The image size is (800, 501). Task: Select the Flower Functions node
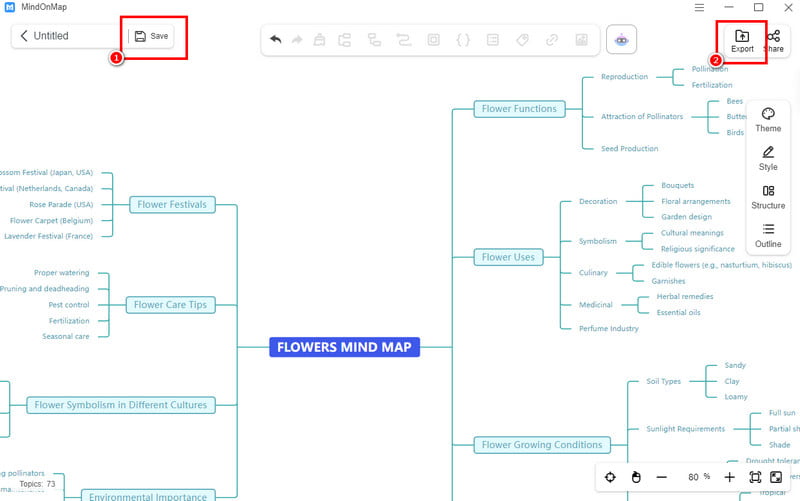(519, 109)
